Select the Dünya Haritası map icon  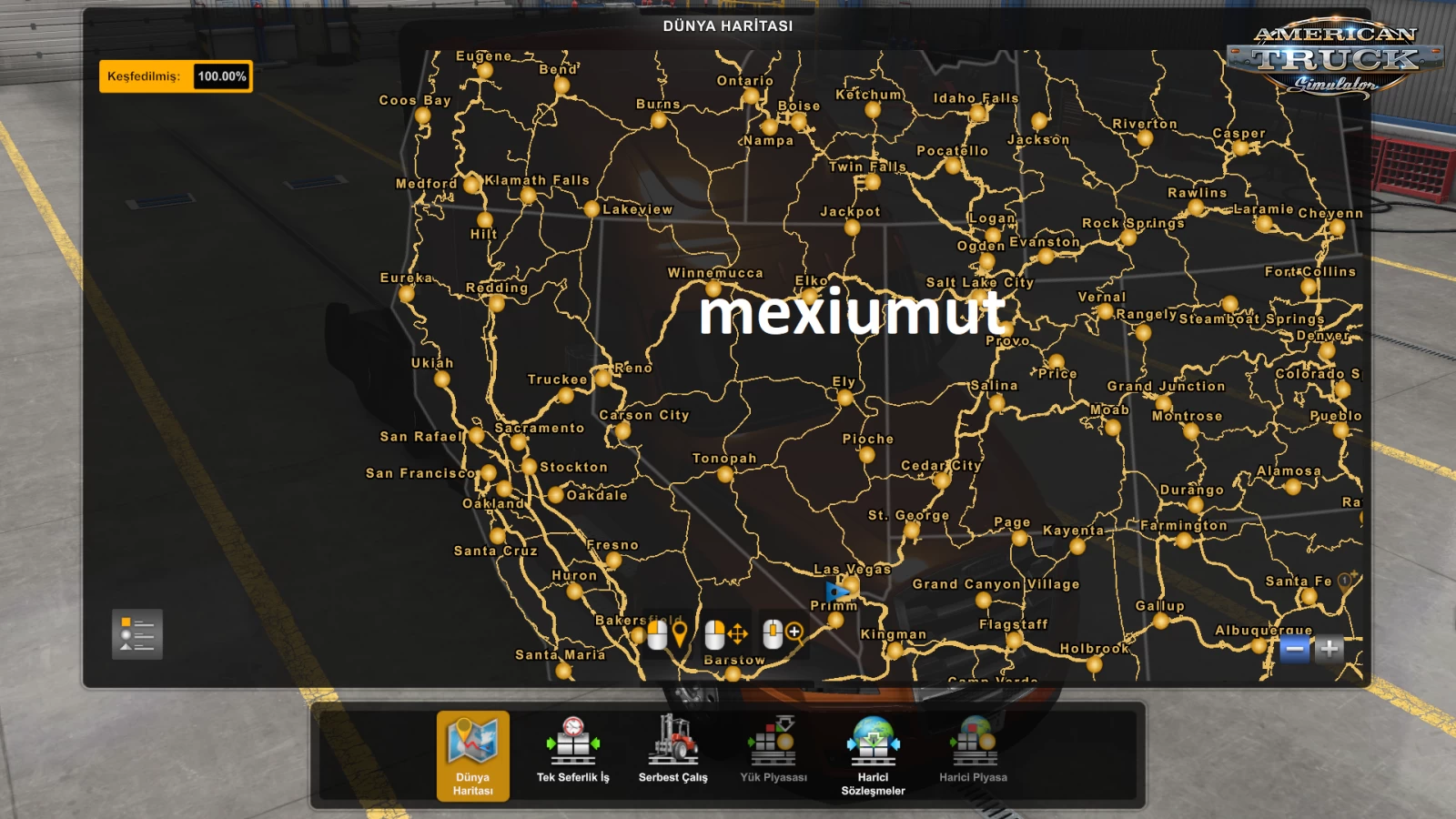tap(471, 748)
